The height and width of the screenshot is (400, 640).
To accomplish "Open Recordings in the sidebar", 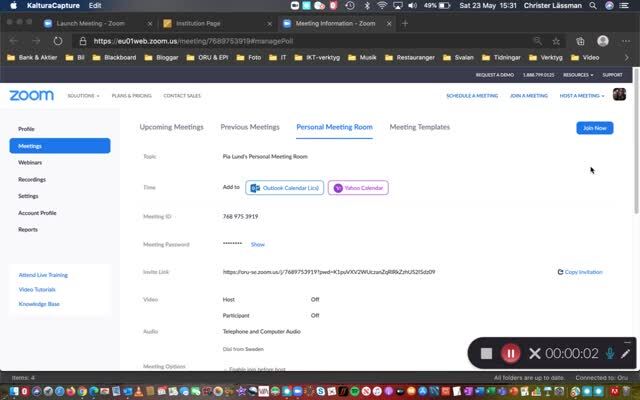I will (32, 180).
